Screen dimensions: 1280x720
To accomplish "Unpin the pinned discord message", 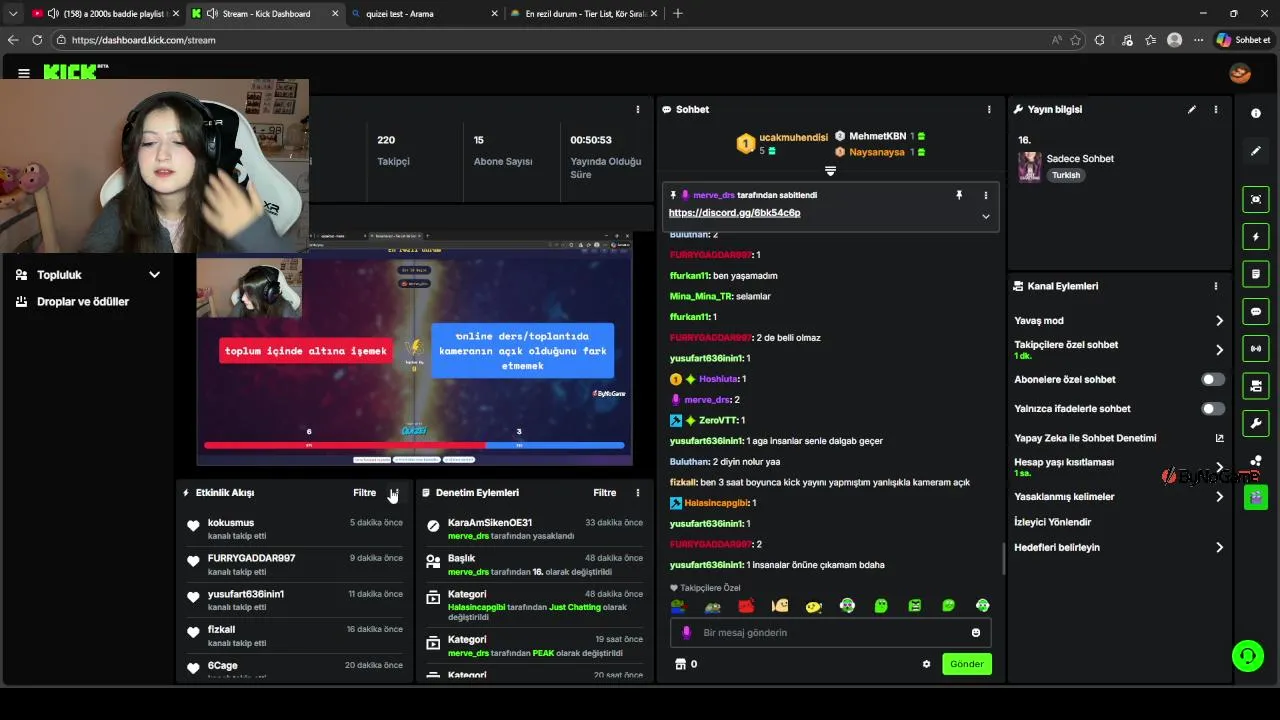I will tap(959, 195).
